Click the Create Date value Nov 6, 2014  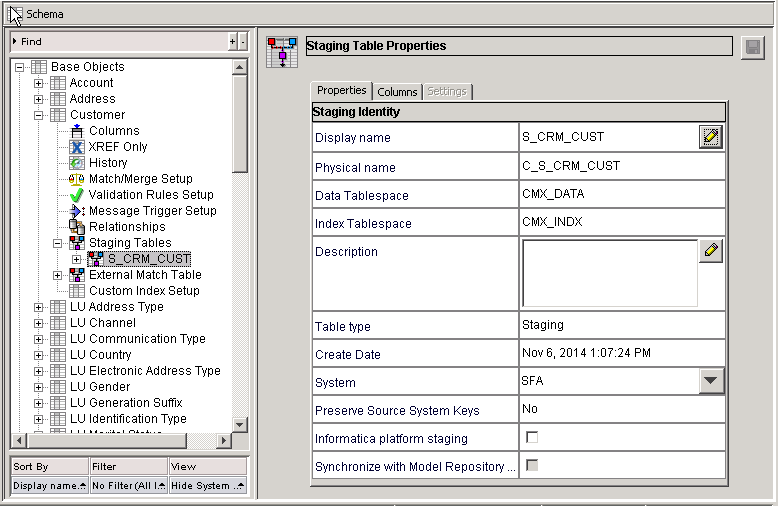click(586, 353)
